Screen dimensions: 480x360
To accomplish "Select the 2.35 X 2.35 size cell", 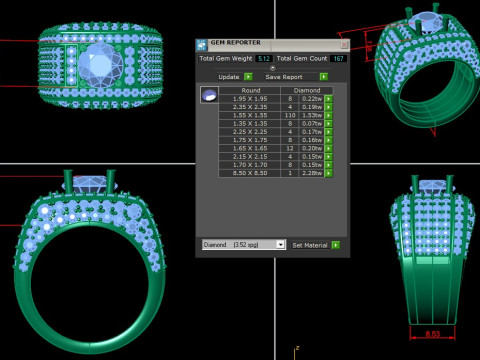I will tap(250, 107).
